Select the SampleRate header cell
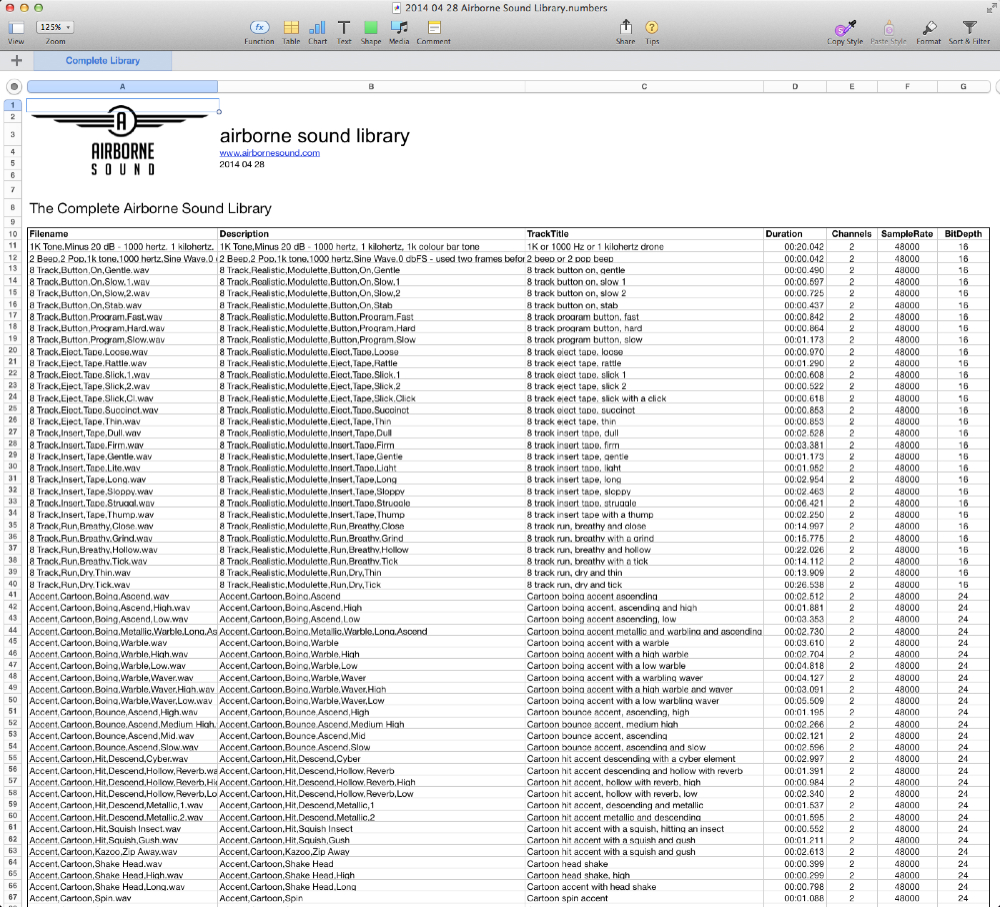Viewport: 1000px width, 907px height. point(907,234)
